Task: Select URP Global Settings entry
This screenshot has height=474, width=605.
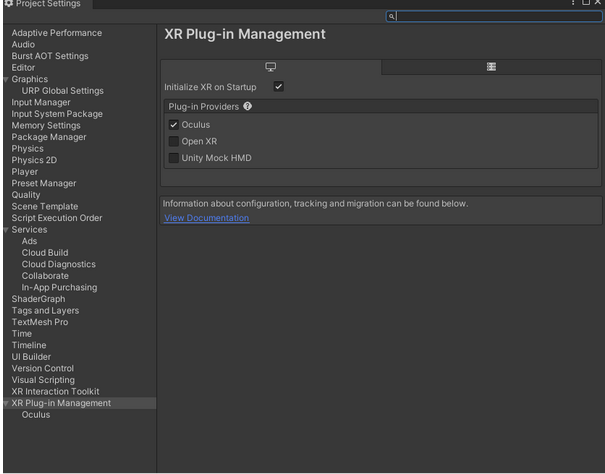Action: pos(62,91)
